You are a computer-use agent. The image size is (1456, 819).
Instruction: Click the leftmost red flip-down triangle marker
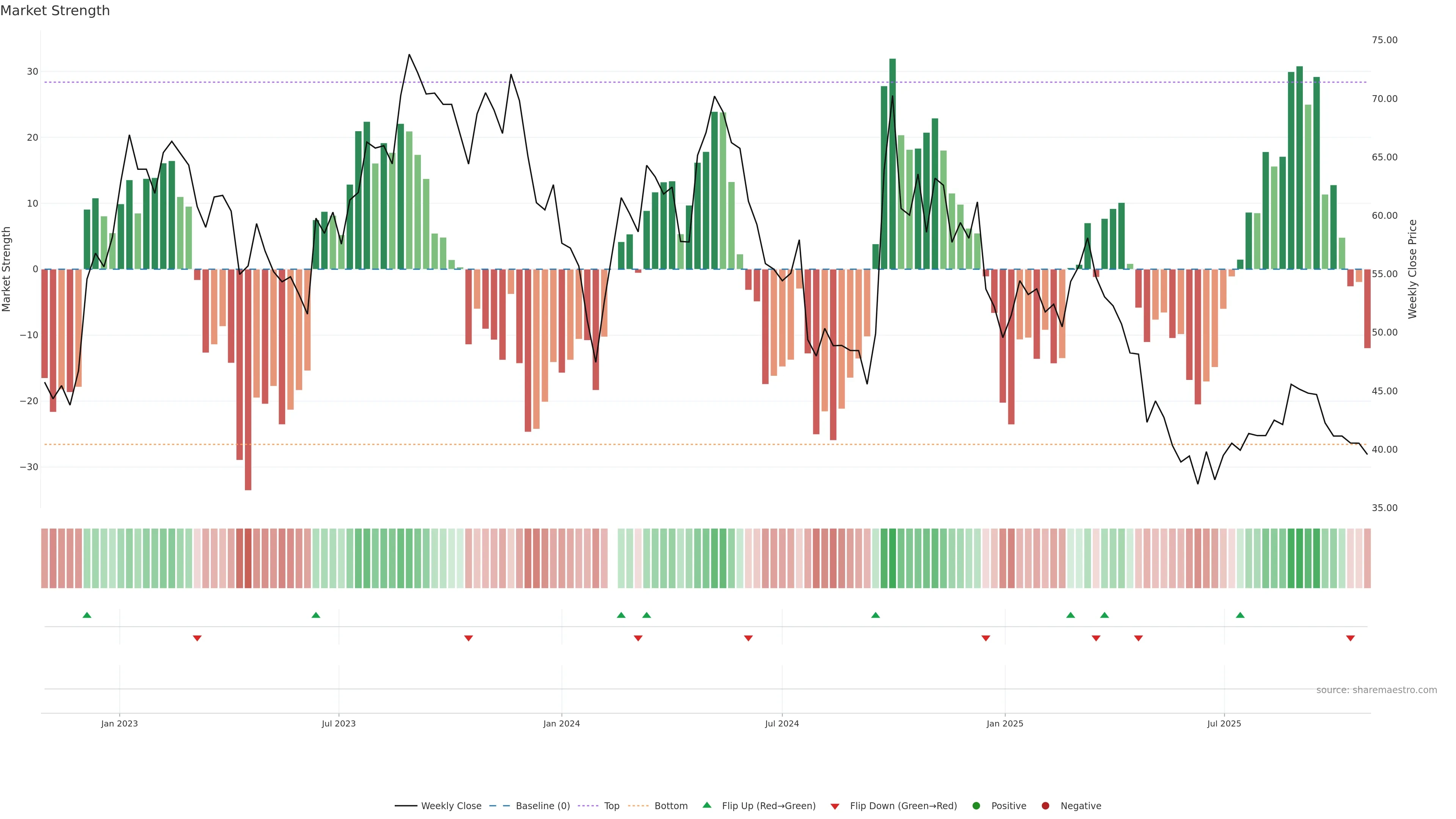coord(197,638)
